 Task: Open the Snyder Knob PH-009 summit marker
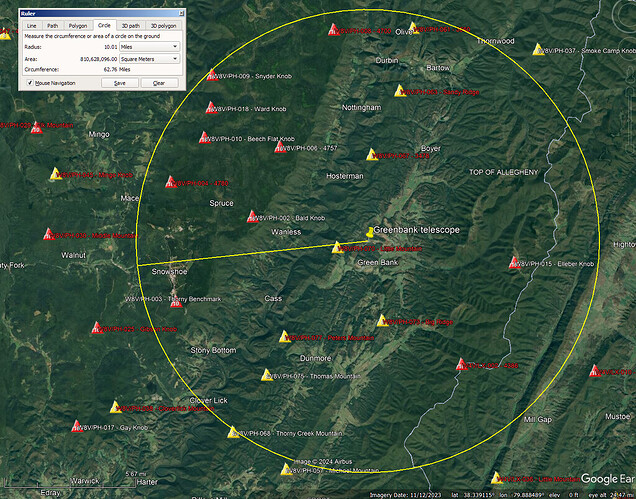[212, 75]
